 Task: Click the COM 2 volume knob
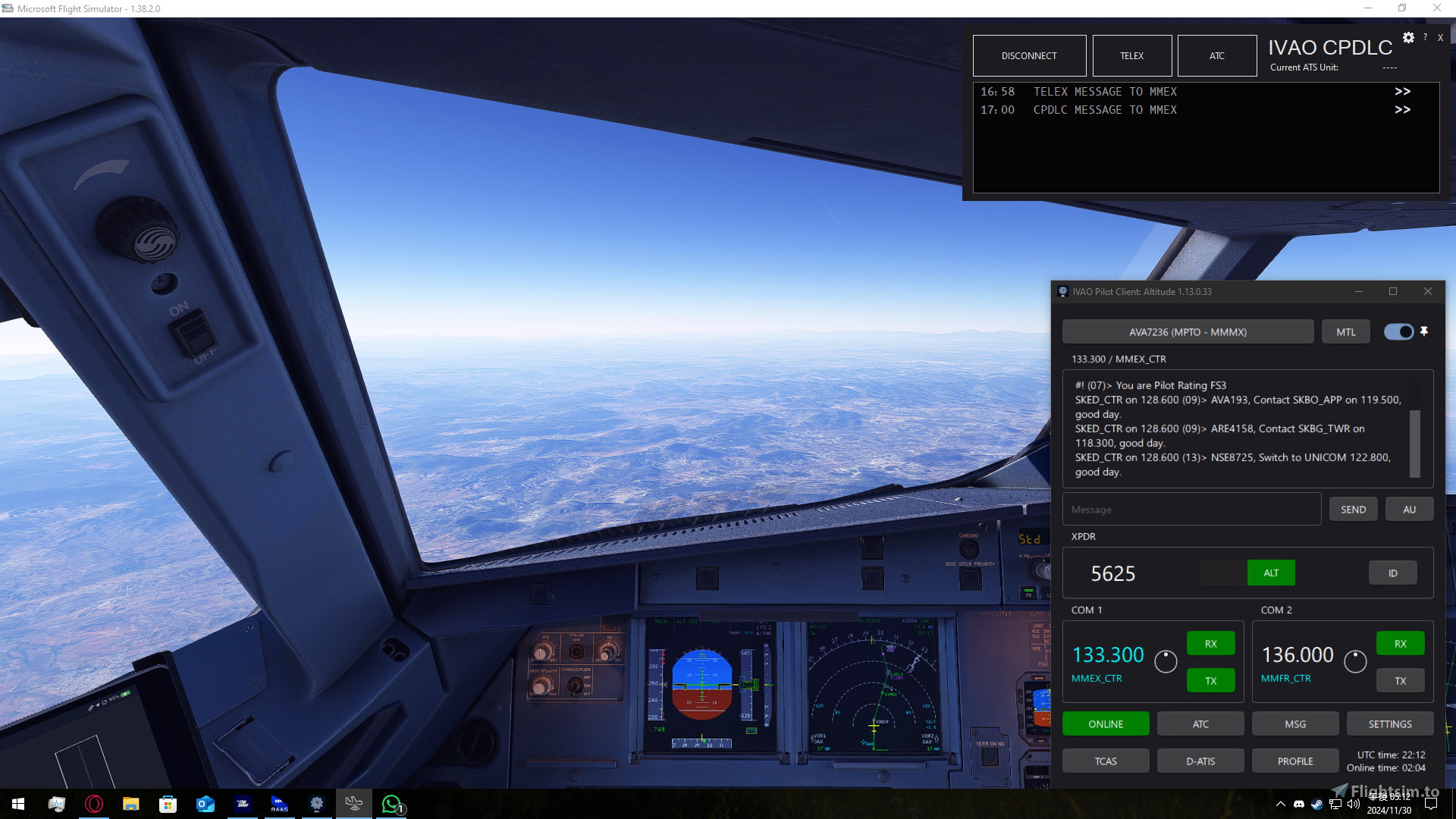[x=1355, y=661]
